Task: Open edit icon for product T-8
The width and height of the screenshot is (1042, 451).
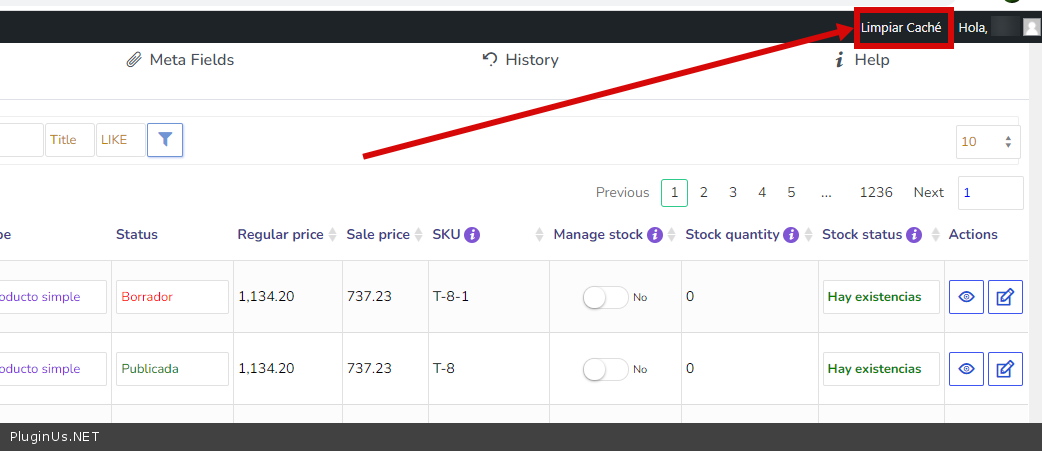Action: point(1005,369)
